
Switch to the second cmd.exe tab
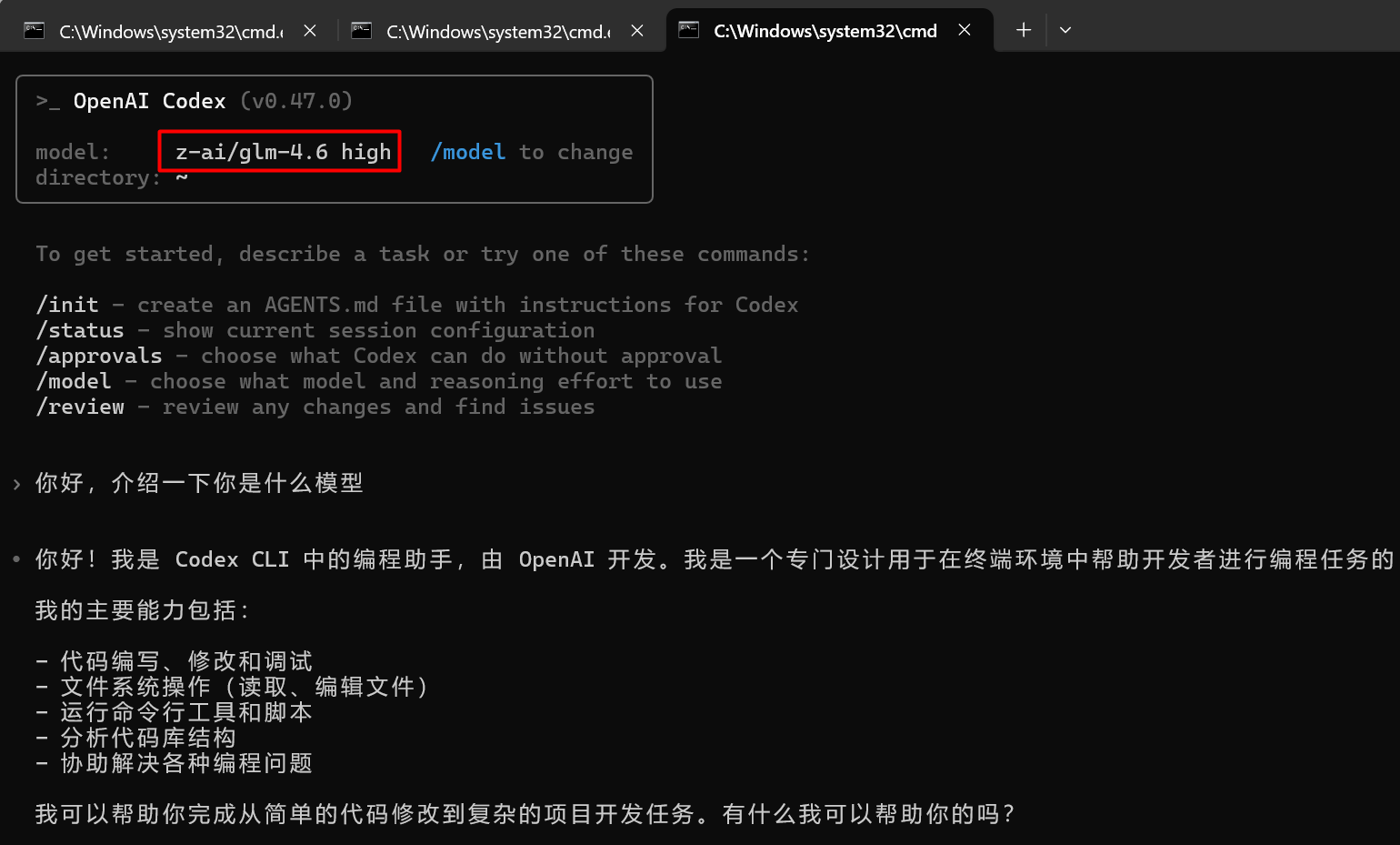click(495, 30)
